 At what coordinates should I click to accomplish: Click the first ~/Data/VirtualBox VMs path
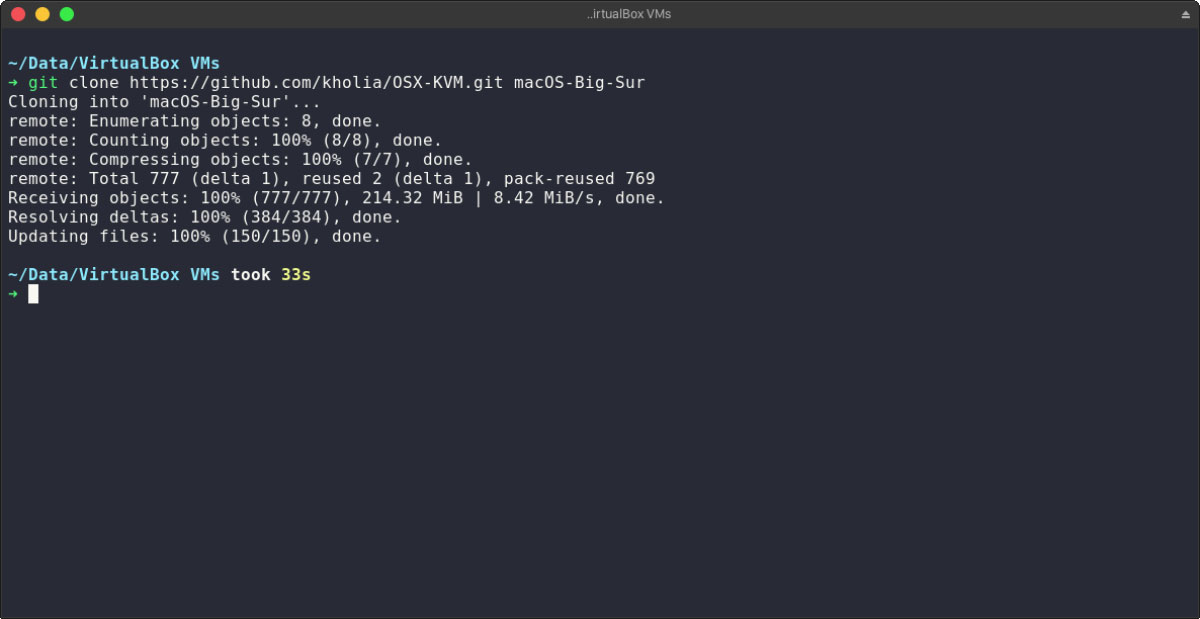pyautogui.click(x=113, y=64)
